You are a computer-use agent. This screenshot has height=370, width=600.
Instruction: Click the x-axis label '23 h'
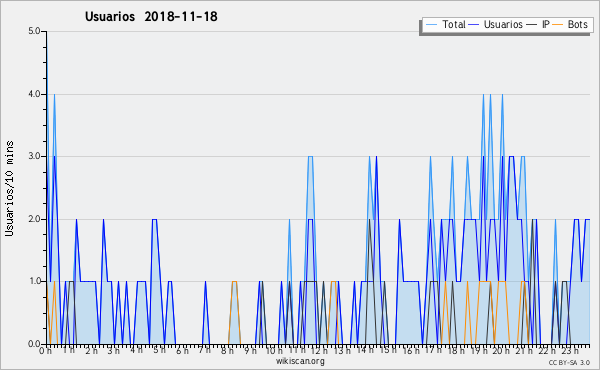point(570,351)
